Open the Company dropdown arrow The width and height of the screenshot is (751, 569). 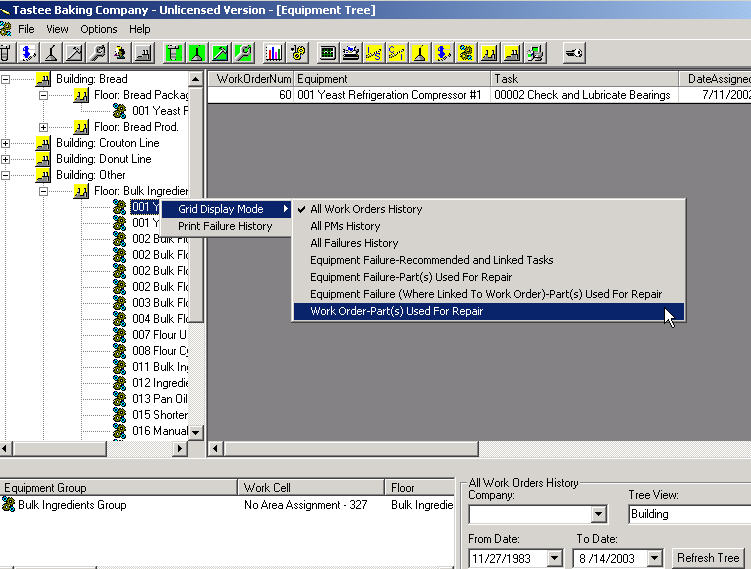coord(598,514)
